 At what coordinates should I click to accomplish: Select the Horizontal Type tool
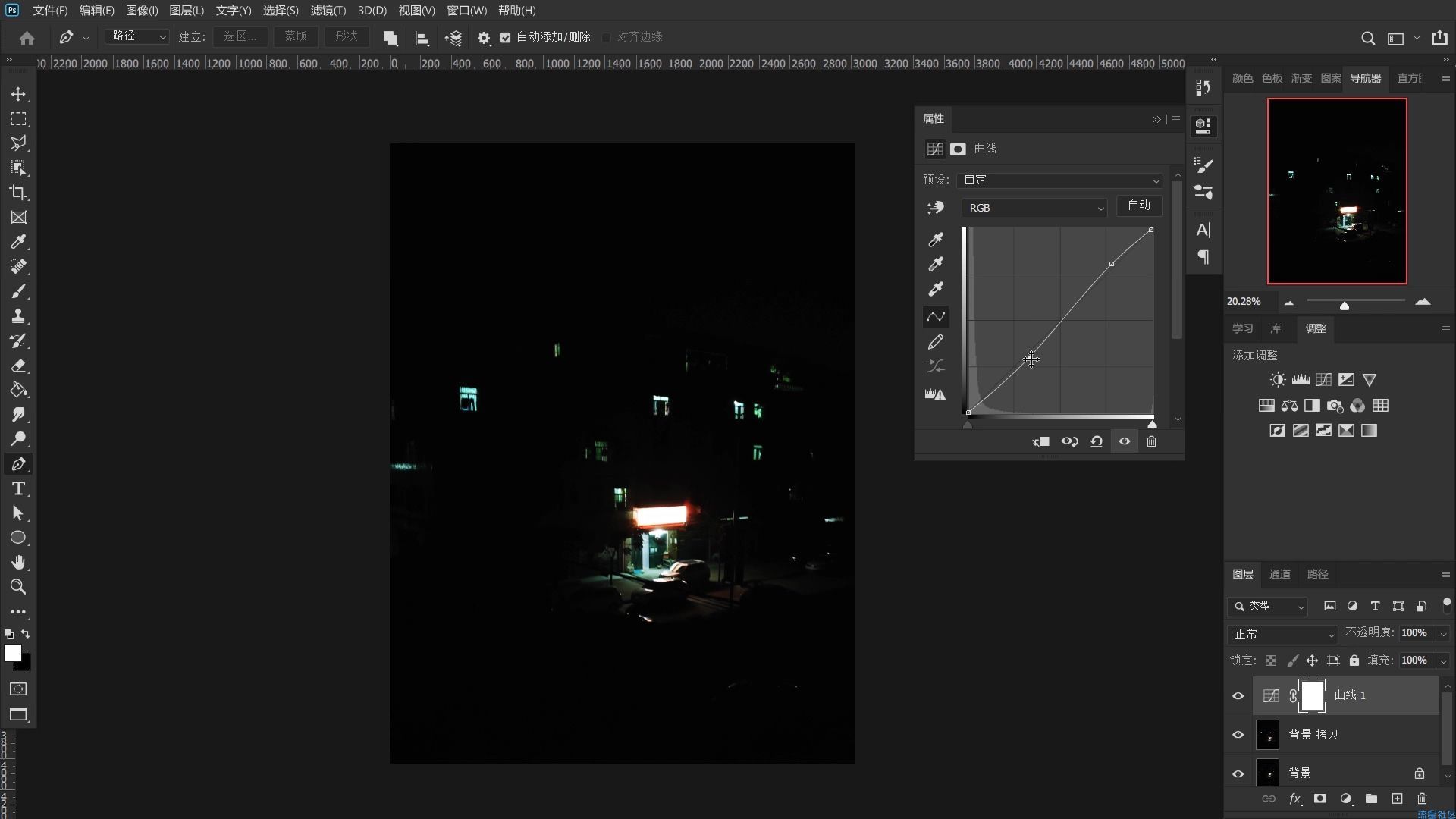point(18,488)
